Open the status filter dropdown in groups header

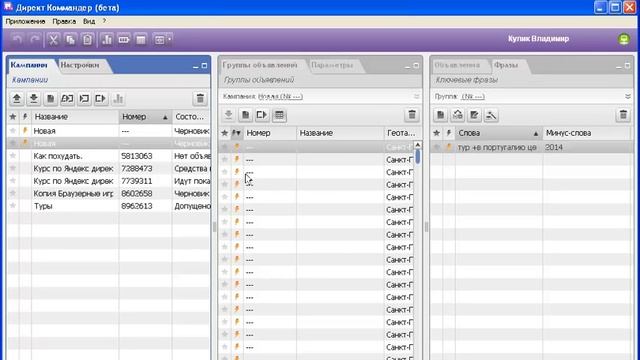[x=236, y=133]
